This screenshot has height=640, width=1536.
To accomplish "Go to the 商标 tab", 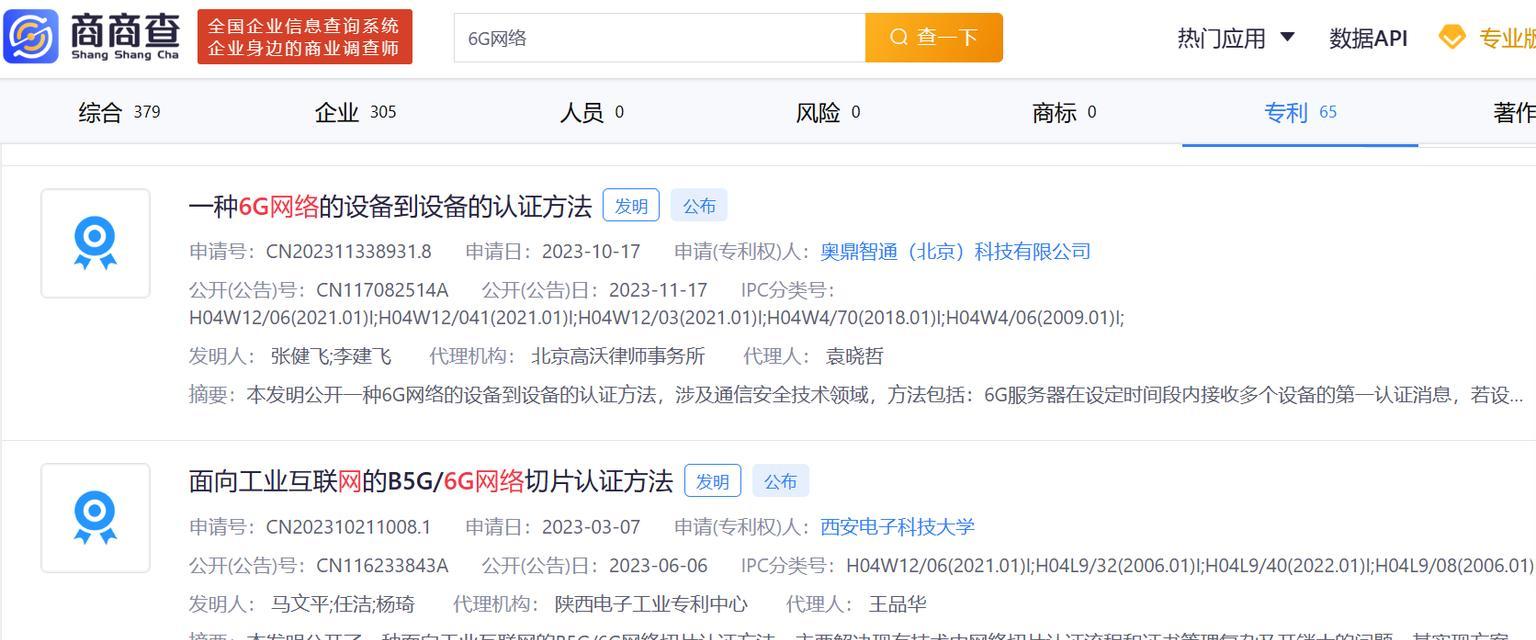I will click(x=1063, y=112).
